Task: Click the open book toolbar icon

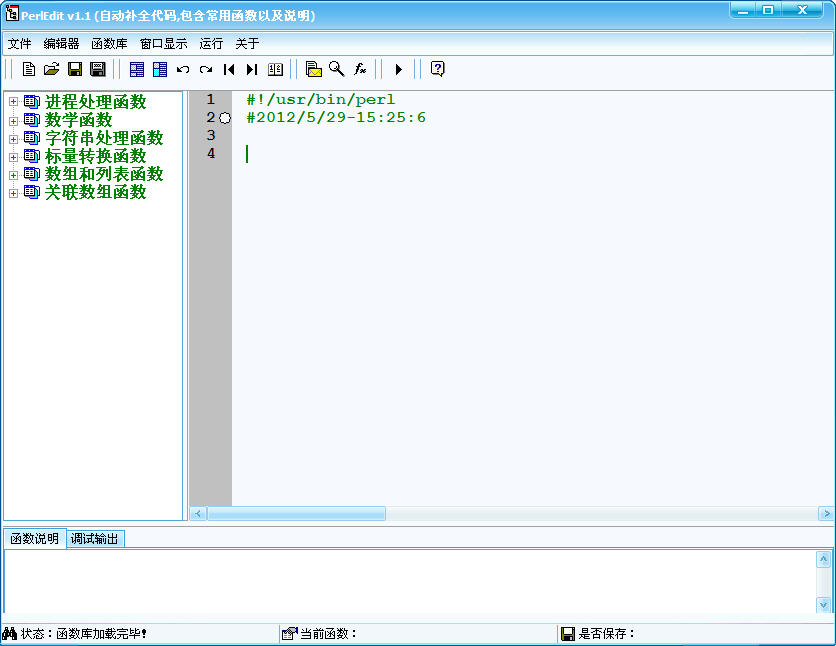Action: (x=275, y=69)
